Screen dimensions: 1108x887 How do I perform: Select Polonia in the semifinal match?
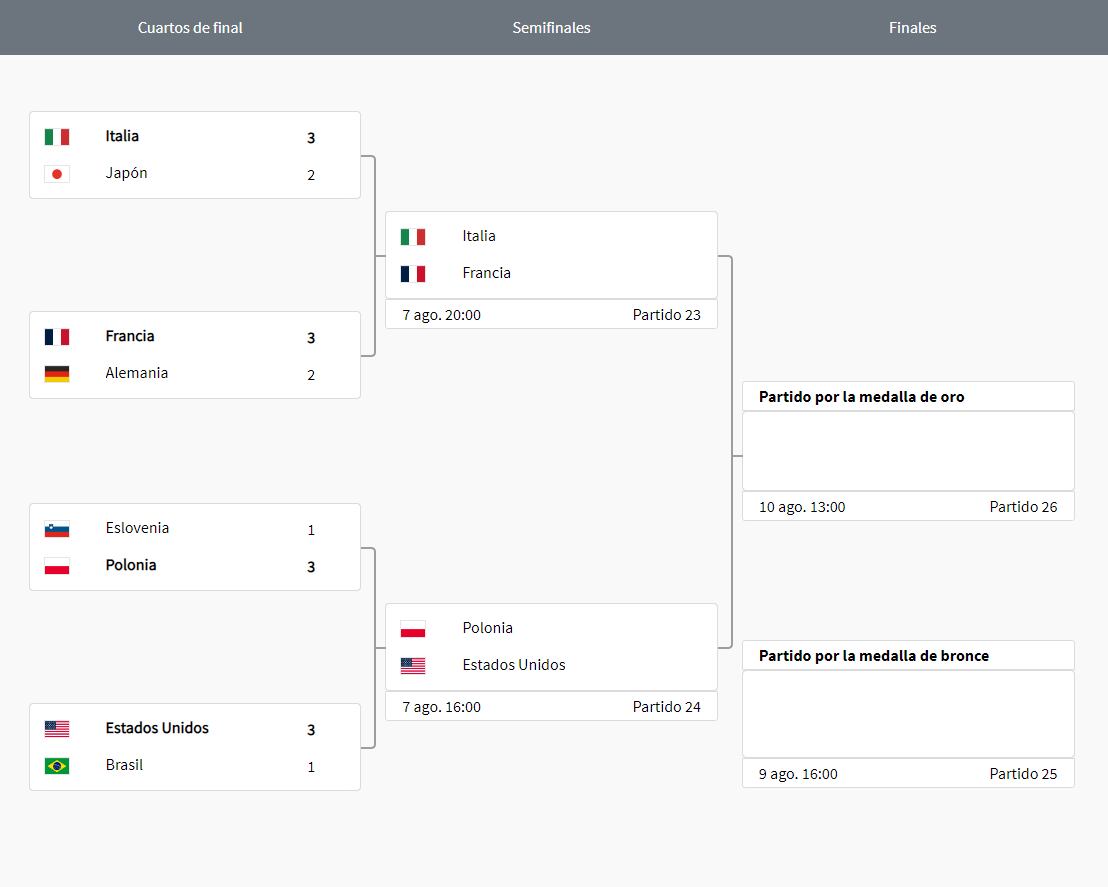point(487,628)
